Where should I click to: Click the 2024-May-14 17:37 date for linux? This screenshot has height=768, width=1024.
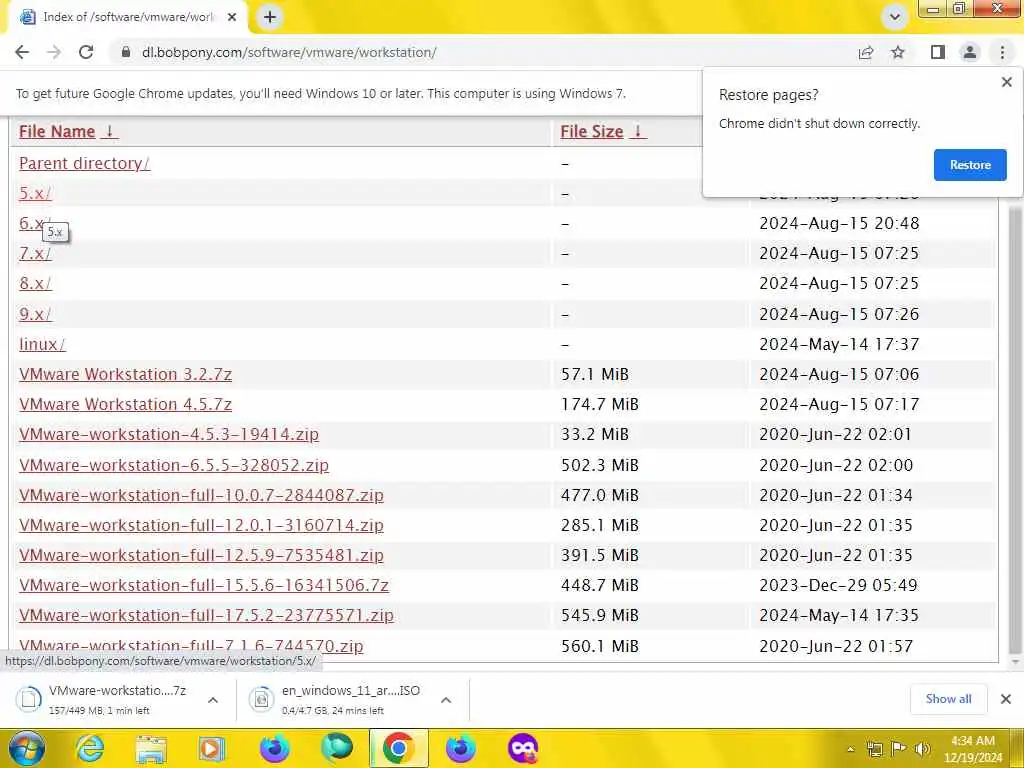[839, 344]
